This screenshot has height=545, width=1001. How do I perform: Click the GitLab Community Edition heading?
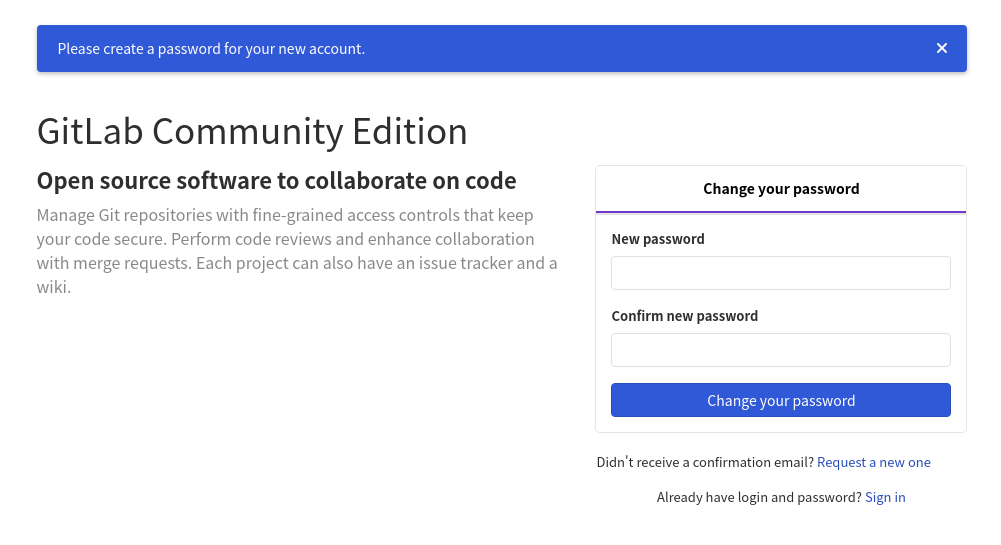(252, 132)
